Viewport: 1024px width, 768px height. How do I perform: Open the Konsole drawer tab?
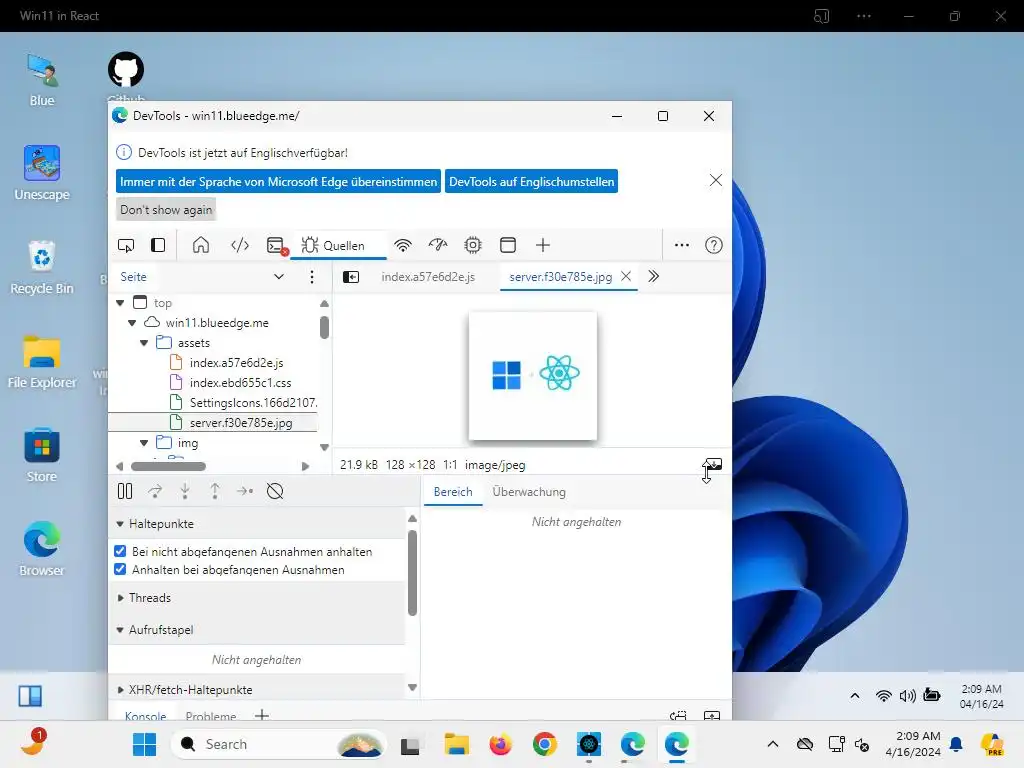click(145, 716)
